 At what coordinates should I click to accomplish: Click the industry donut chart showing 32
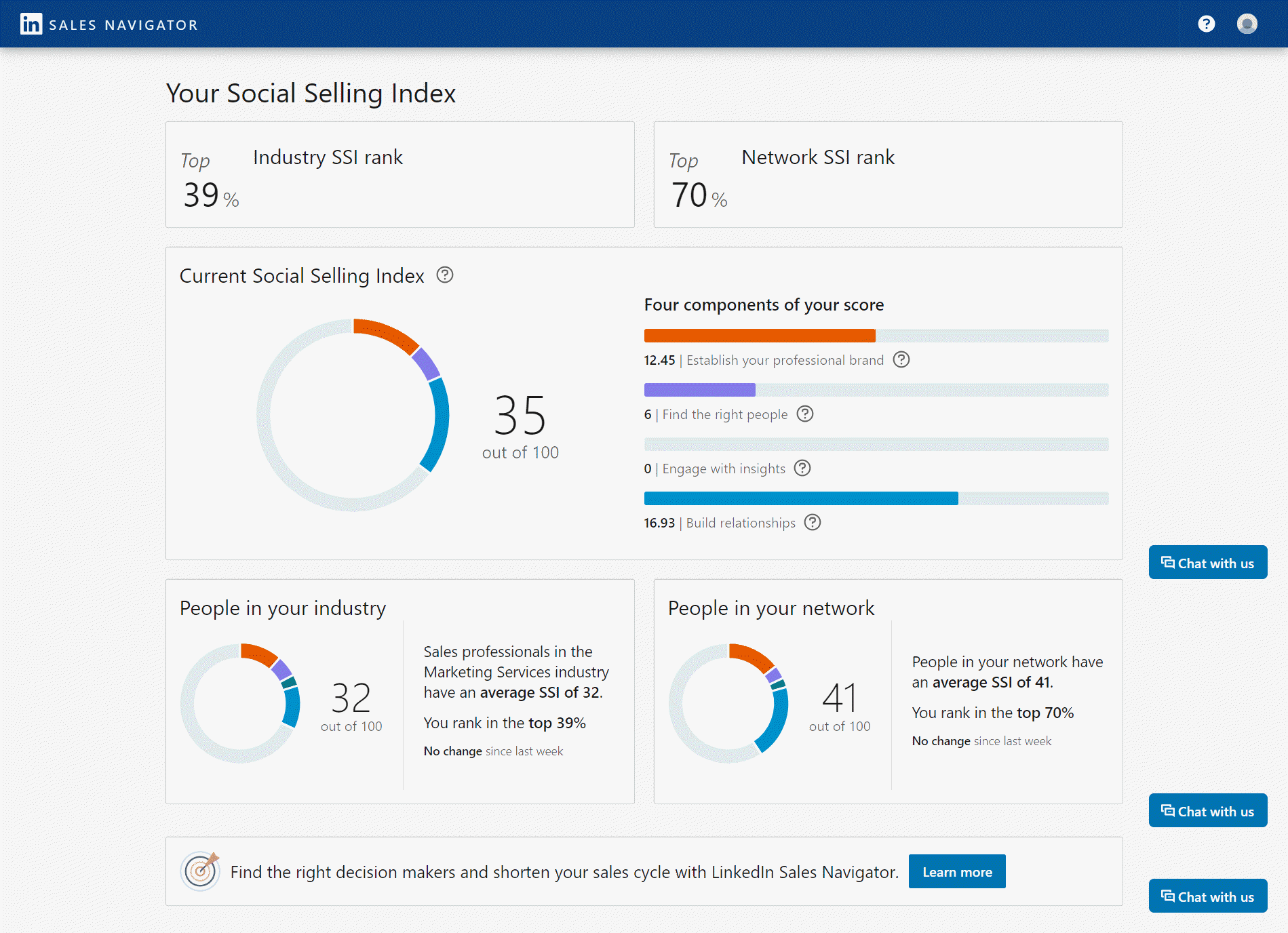(241, 703)
